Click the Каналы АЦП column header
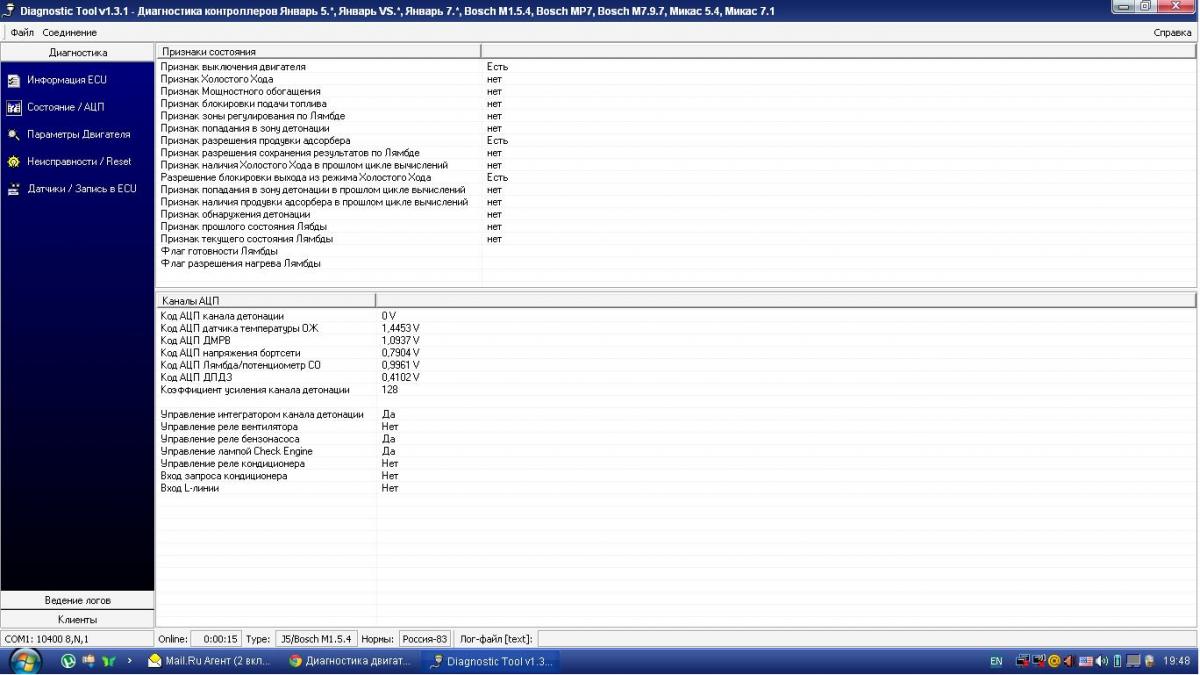This screenshot has height=675, width=1200. (265, 300)
